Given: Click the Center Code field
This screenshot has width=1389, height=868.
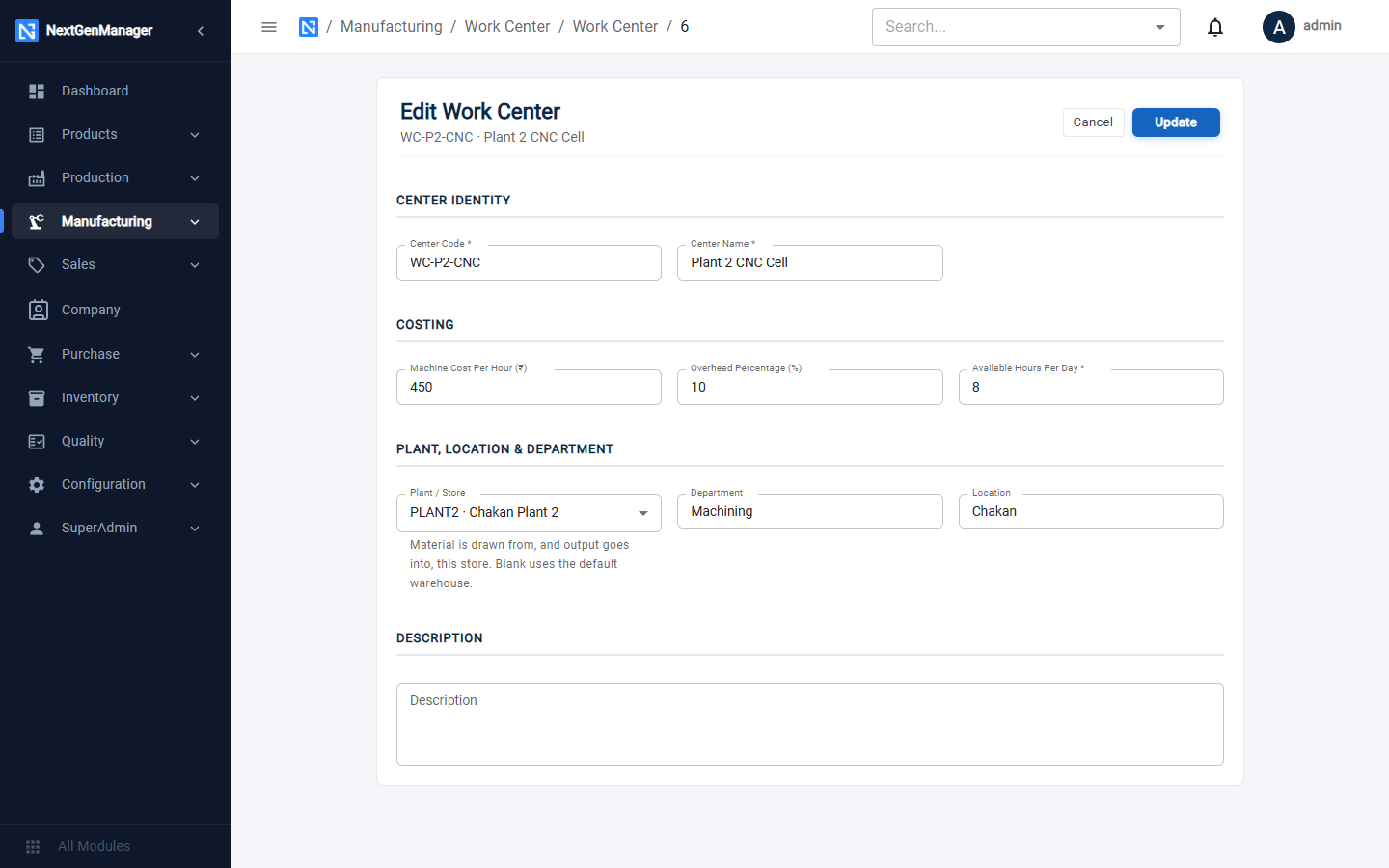Looking at the screenshot, I should 529,262.
